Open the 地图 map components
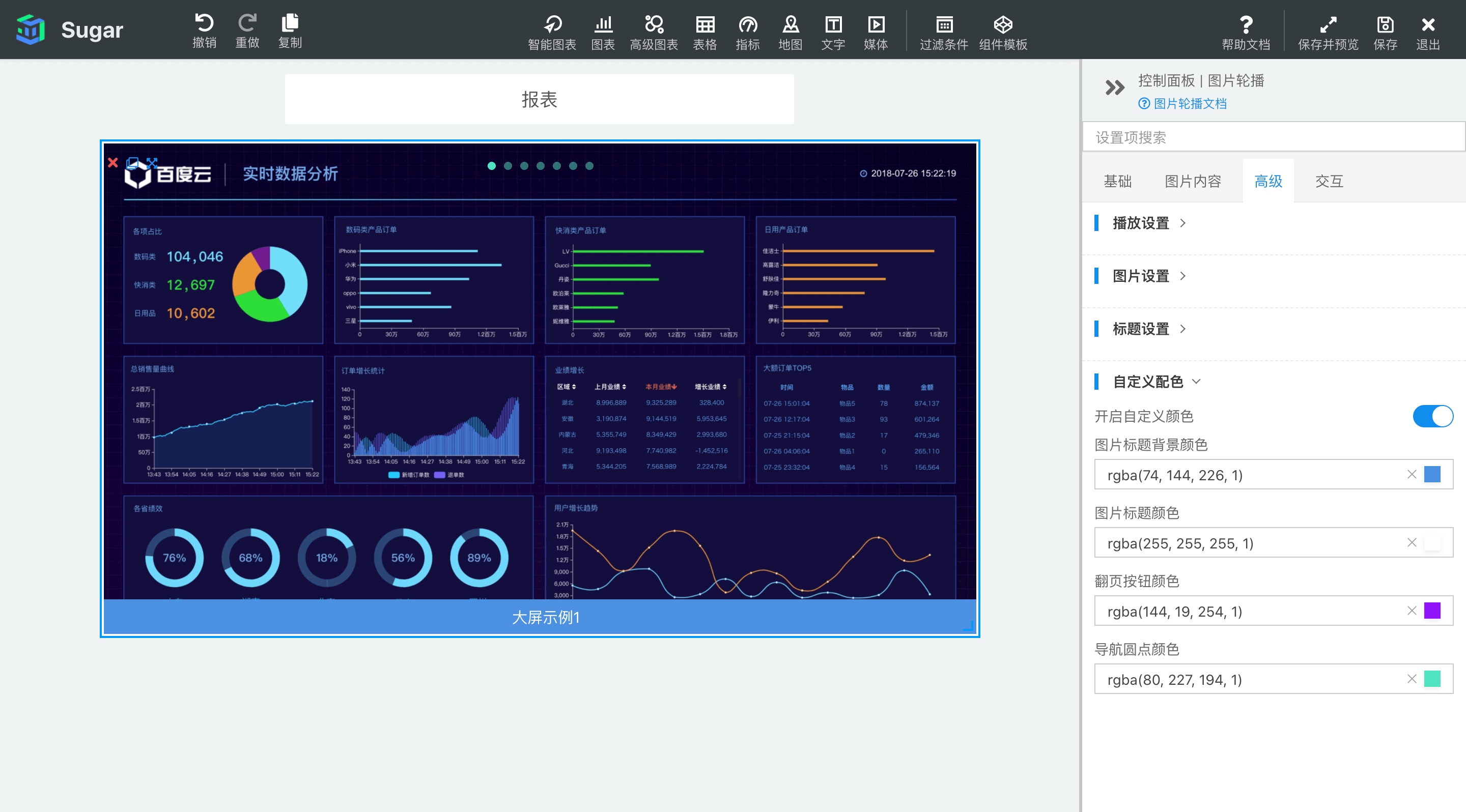 pyautogui.click(x=791, y=33)
